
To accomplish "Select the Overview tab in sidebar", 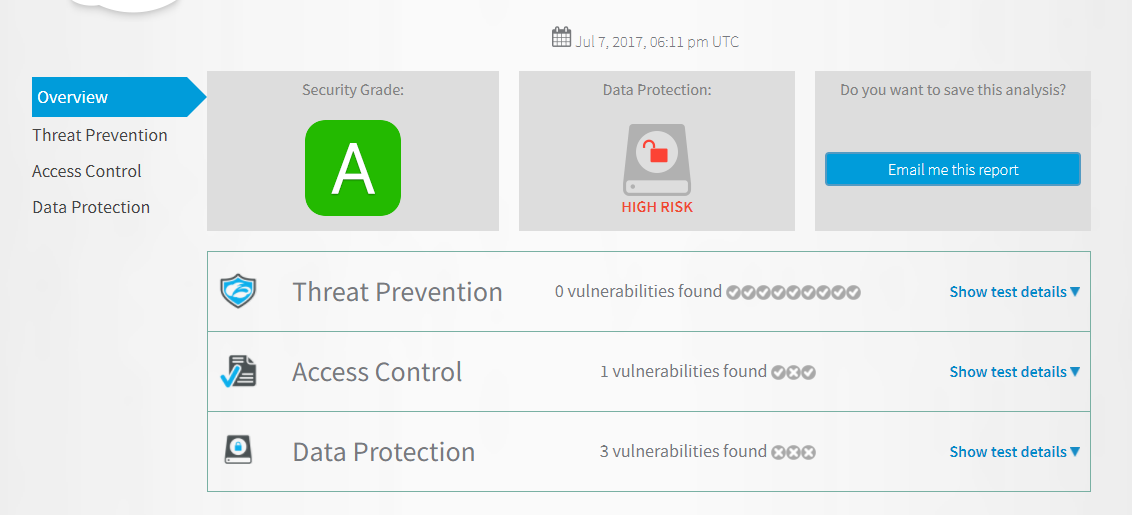I will (72, 97).
